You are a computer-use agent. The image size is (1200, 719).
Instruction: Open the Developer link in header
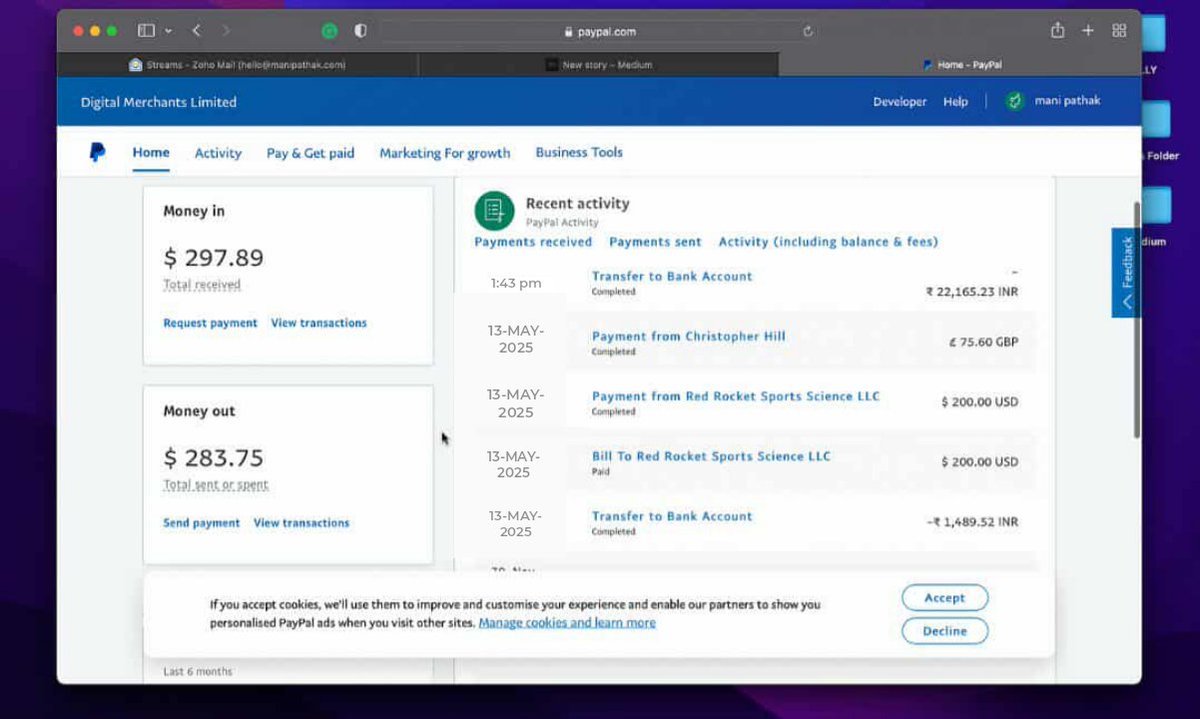point(900,102)
